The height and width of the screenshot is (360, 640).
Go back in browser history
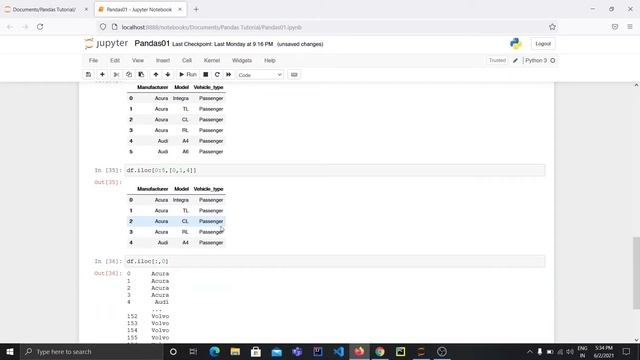click(10, 27)
